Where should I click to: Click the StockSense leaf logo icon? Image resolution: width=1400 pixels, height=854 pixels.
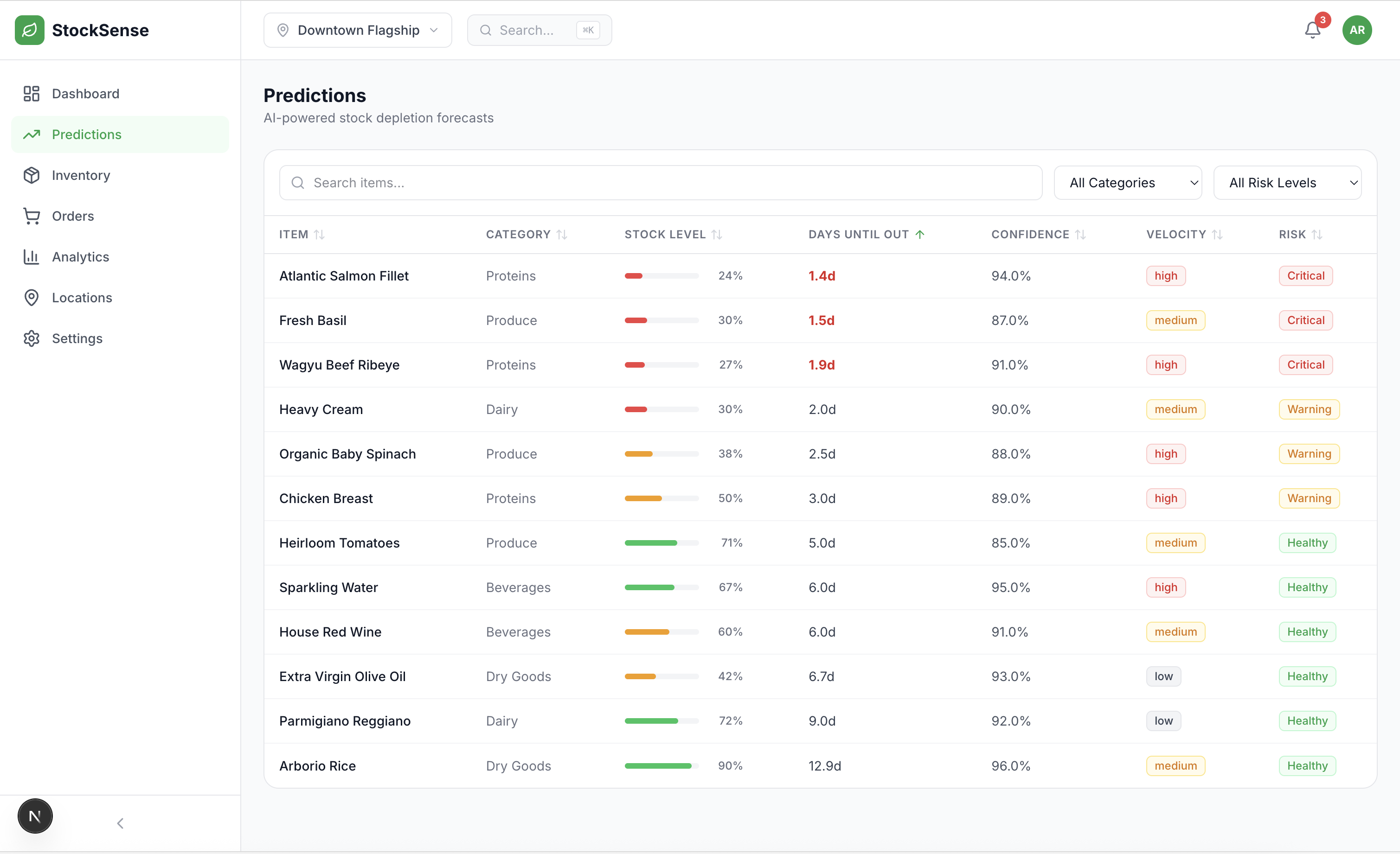coord(30,30)
